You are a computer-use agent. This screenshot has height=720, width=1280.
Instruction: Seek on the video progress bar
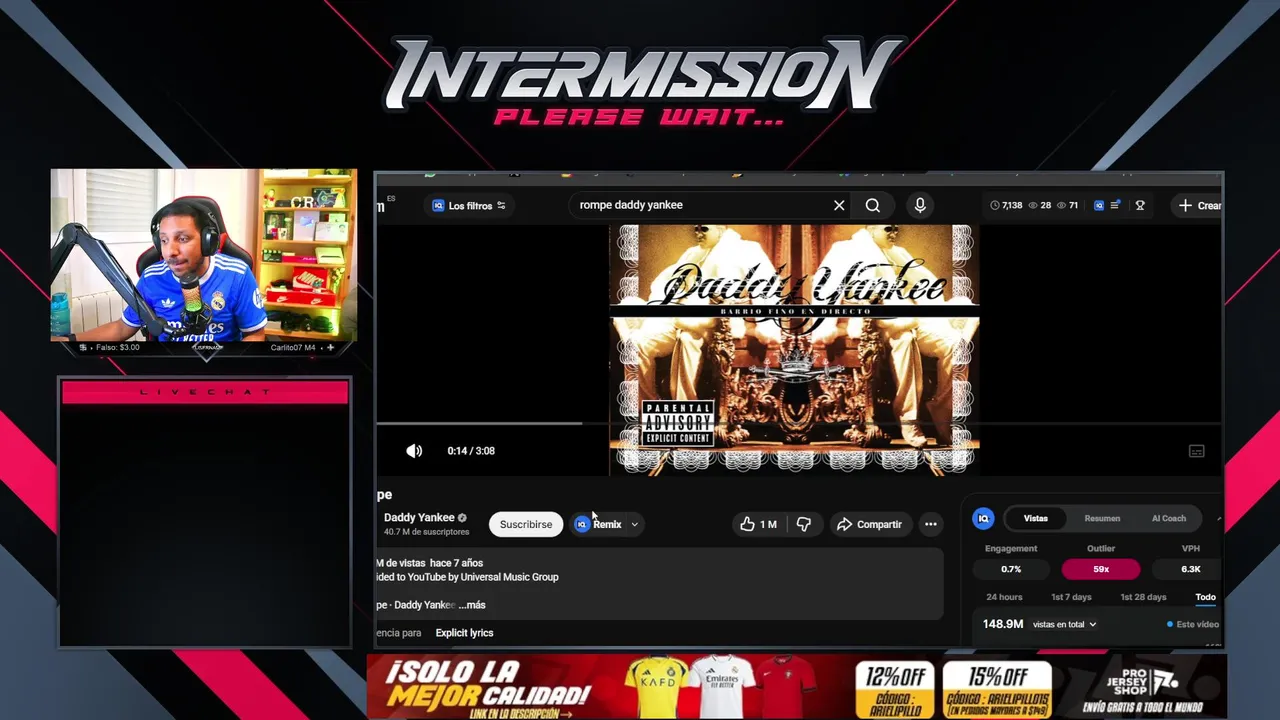tap(800, 423)
